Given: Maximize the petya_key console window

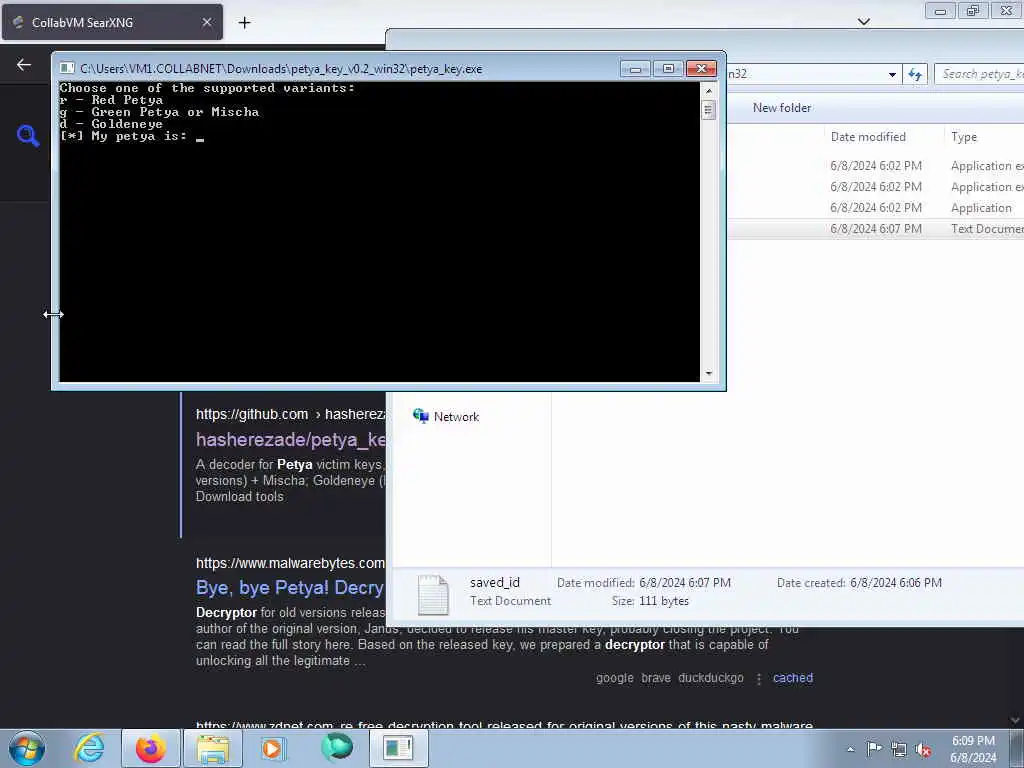Looking at the screenshot, I should [668, 69].
